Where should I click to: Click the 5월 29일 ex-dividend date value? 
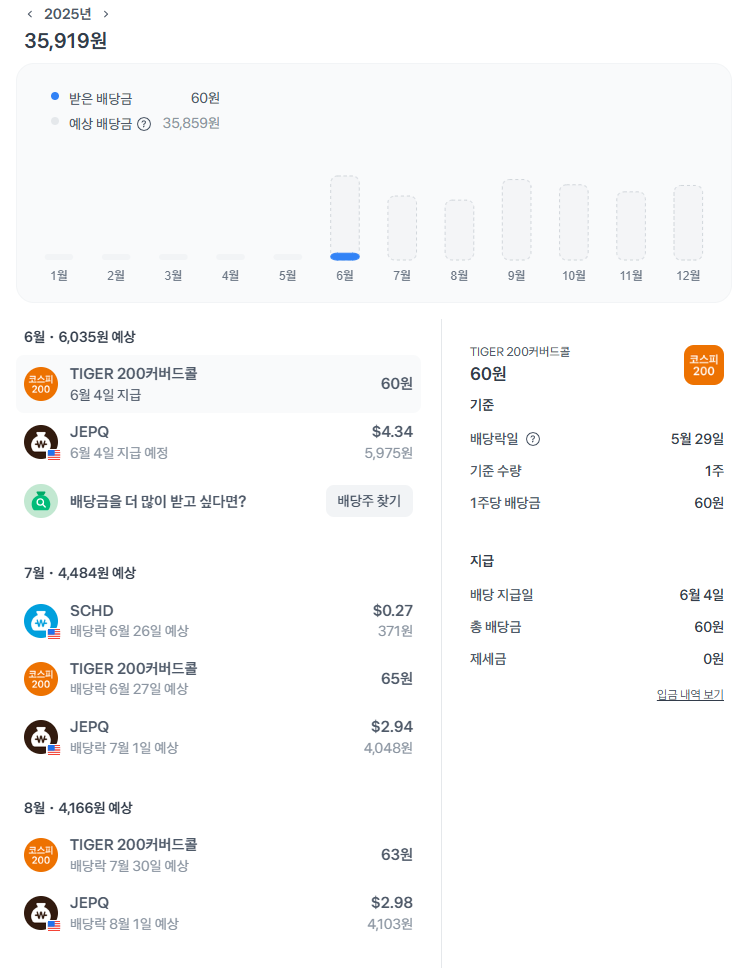697,439
